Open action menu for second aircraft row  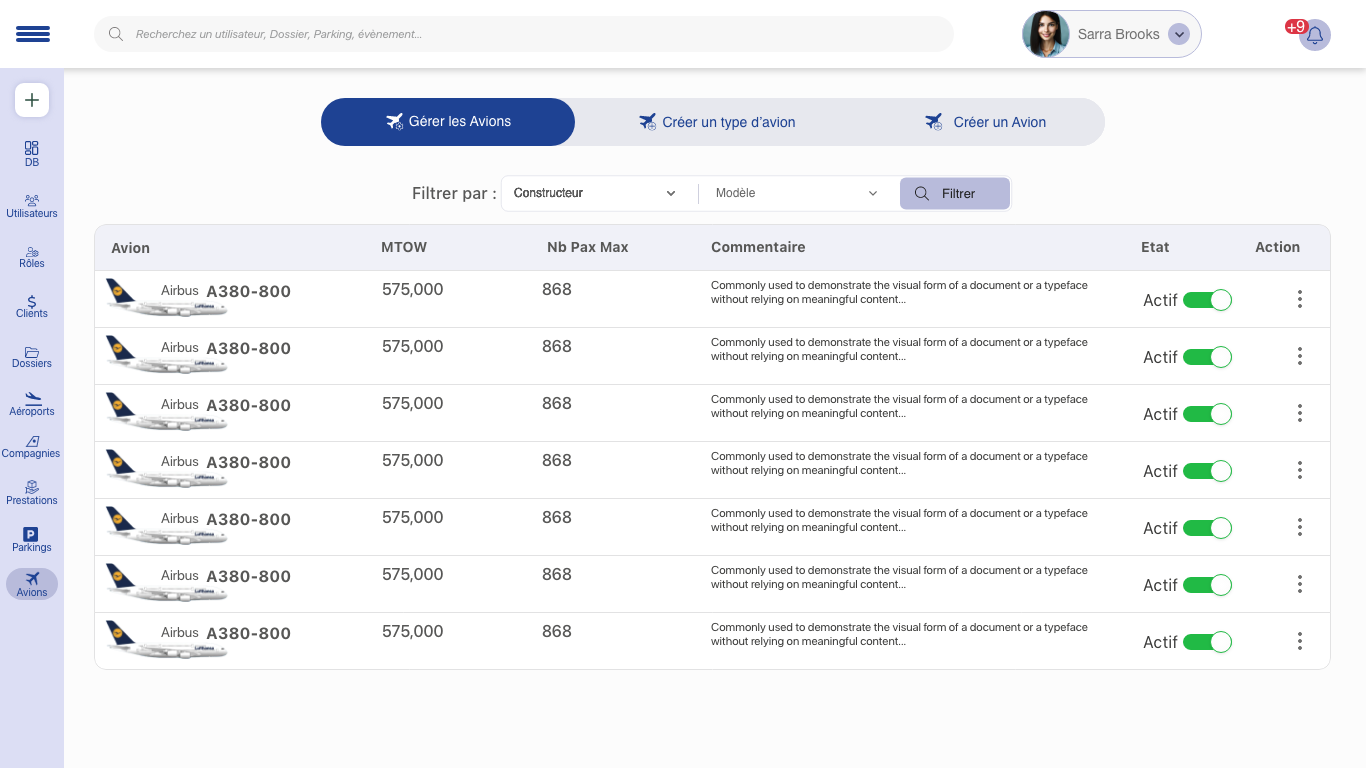(x=1299, y=356)
